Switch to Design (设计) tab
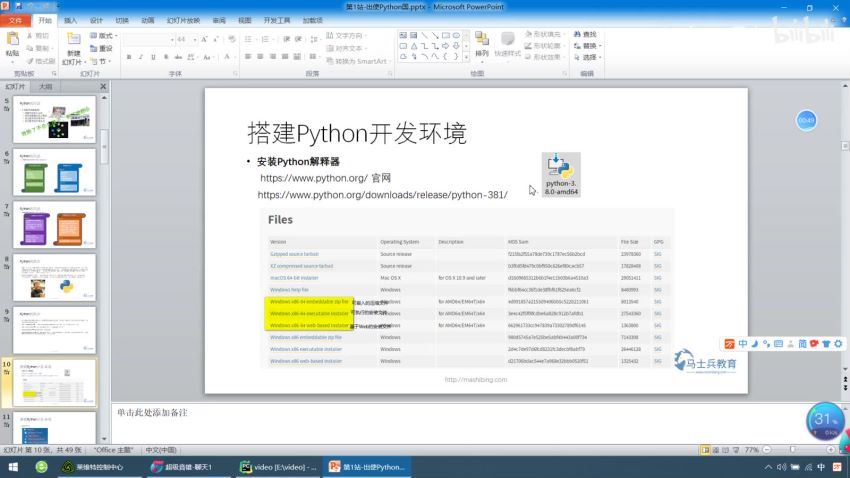The height and width of the screenshot is (478, 850). coord(96,21)
